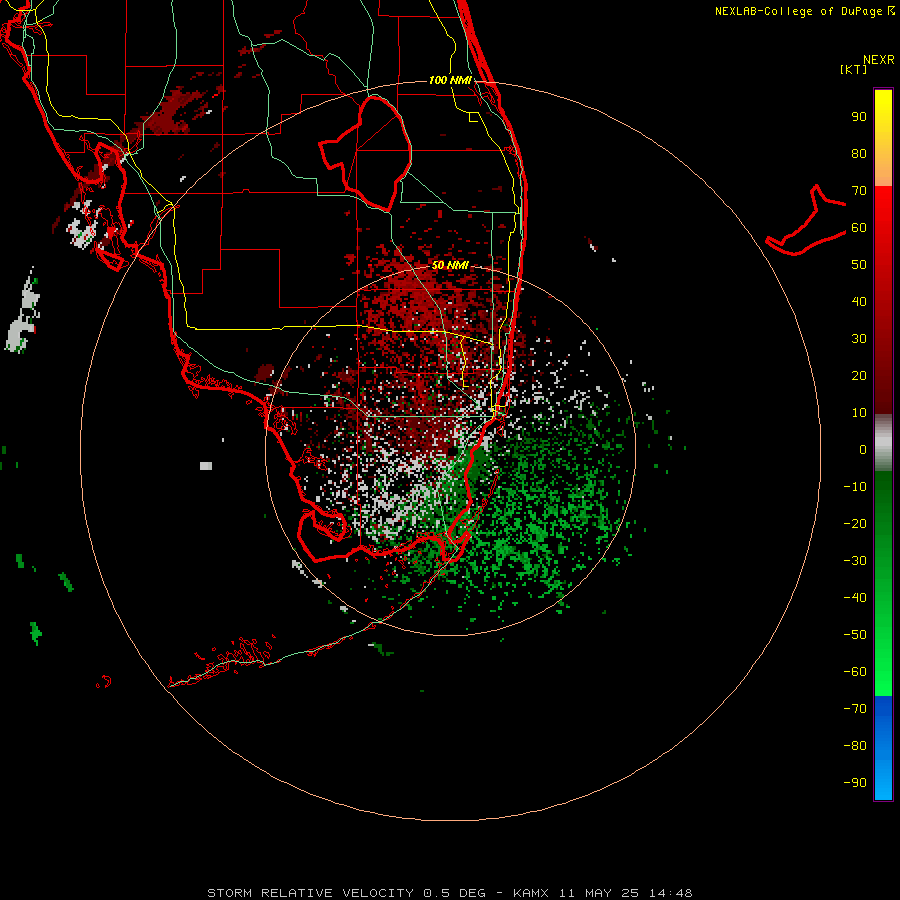Image resolution: width=900 pixels, height=900 pixels.
Task: Click the Storm Relative Velocity caption at bottom
Action: (x=449, y=893)
